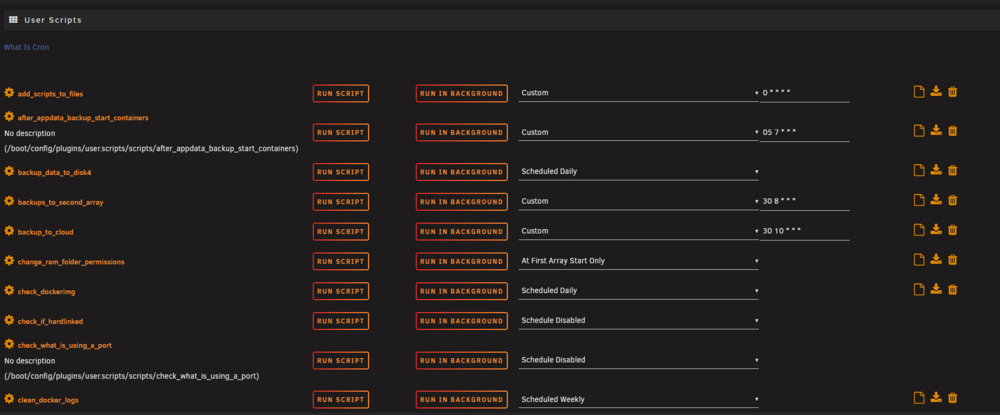Click the after_appdata_backup_start_containers script name
Viewport: 1000px width, 415px height.
click(x=83, y=118)
